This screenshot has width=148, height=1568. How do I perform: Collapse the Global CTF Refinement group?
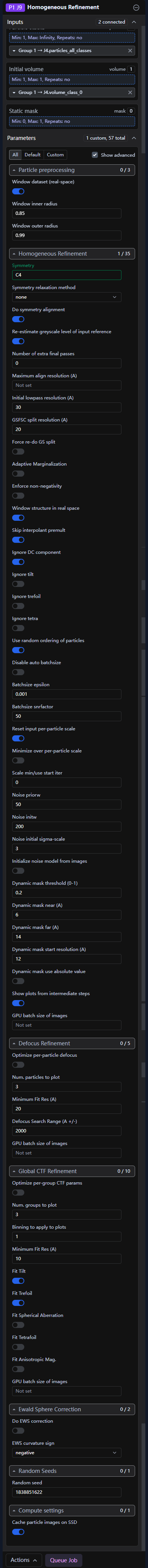14,1171
